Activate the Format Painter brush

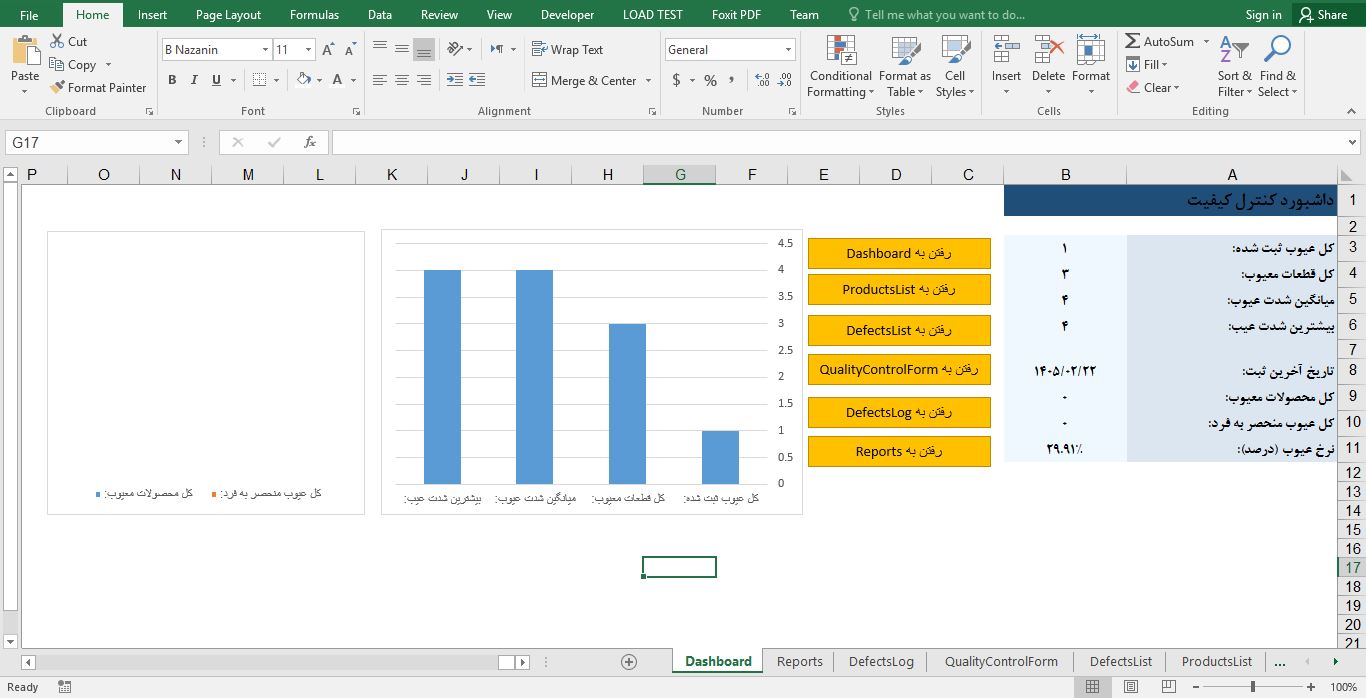coord(57,88)
